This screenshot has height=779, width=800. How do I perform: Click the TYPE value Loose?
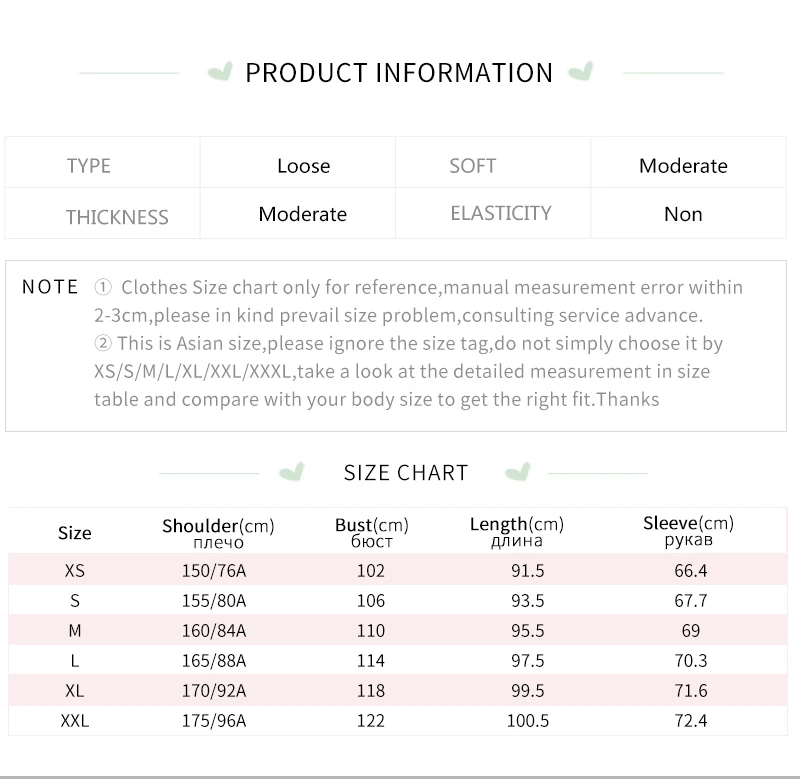[x=304, y=166]
